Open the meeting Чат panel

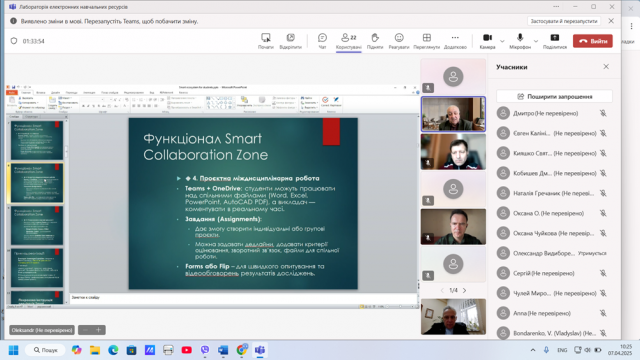point(322,41)
